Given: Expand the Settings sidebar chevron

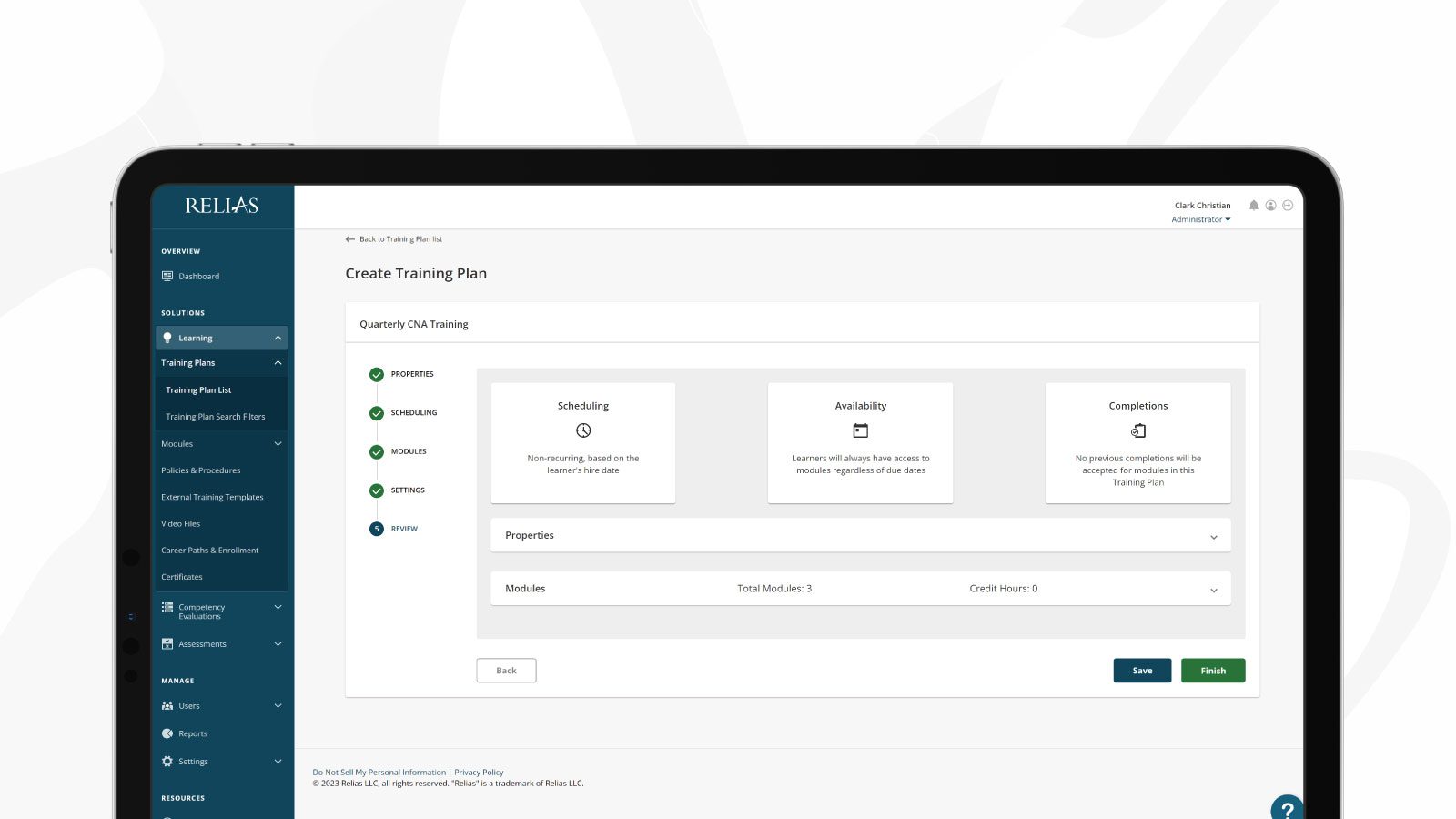Looking at the screenshot, I should point(278,762).
